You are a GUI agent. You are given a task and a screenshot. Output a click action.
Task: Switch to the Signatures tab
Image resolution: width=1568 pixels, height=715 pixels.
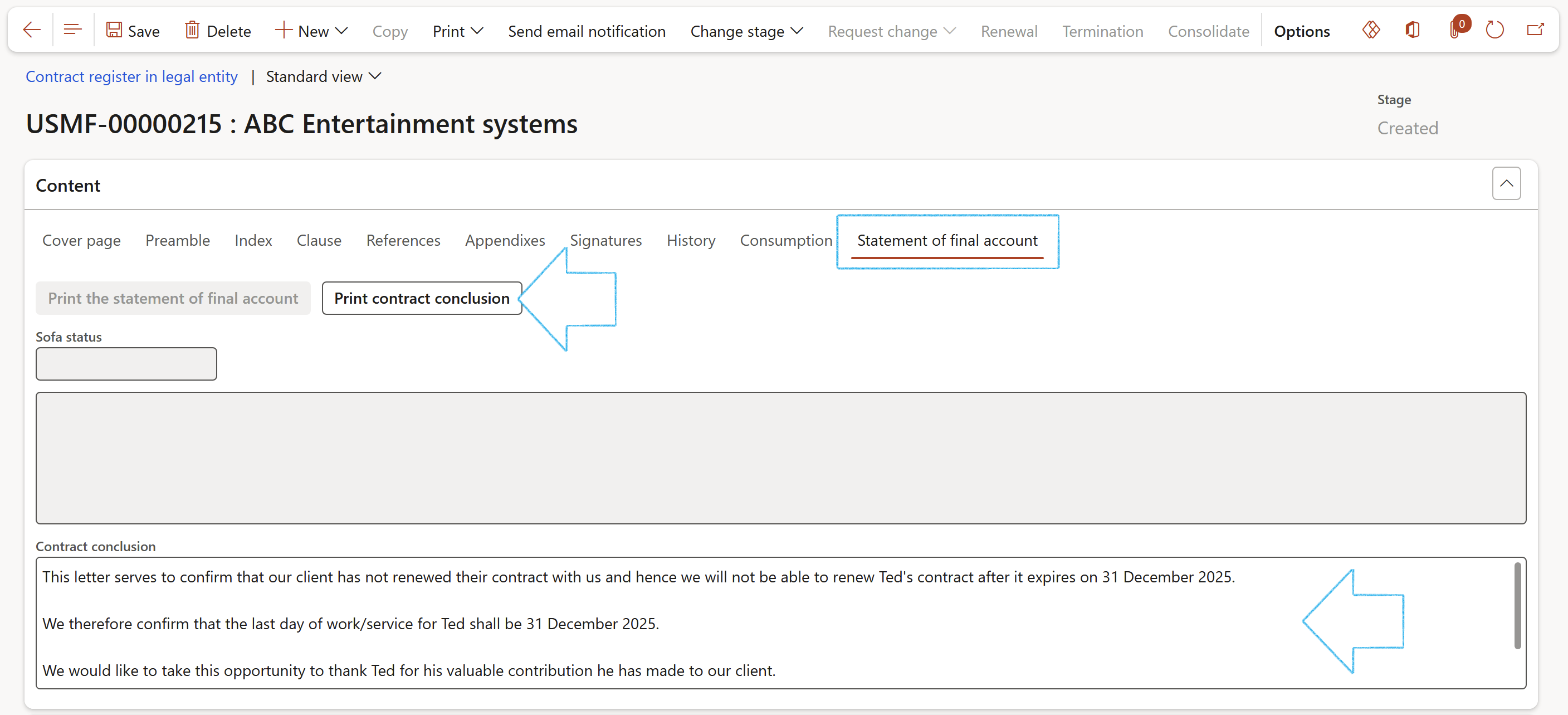(605, 241)
